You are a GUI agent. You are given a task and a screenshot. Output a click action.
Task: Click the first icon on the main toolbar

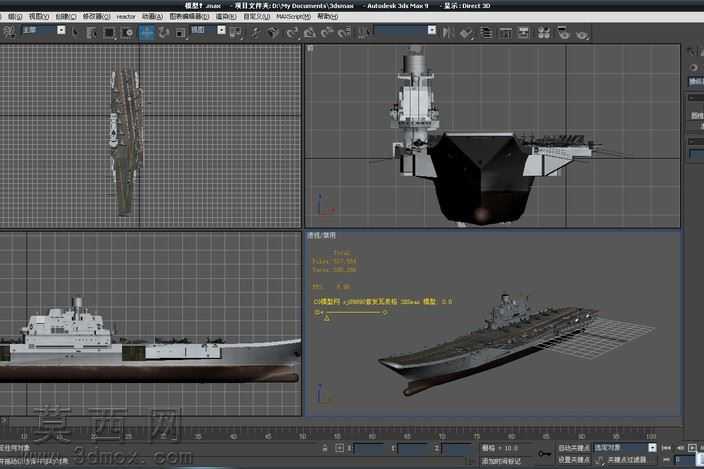[x=9, y=32]
